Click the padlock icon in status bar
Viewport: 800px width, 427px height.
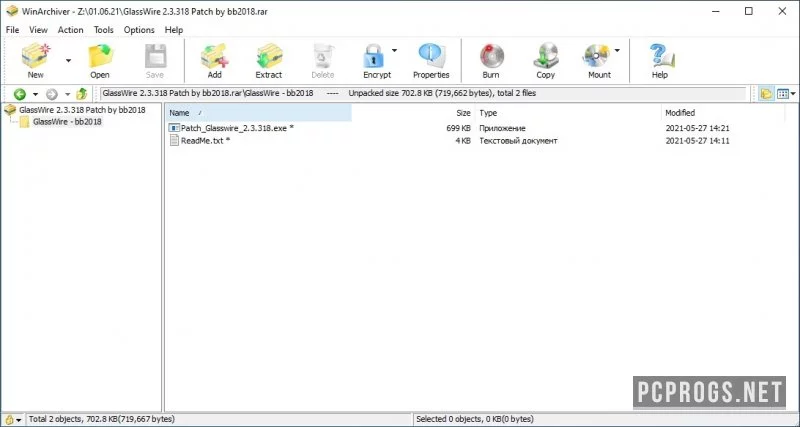[x=9, y=420]
